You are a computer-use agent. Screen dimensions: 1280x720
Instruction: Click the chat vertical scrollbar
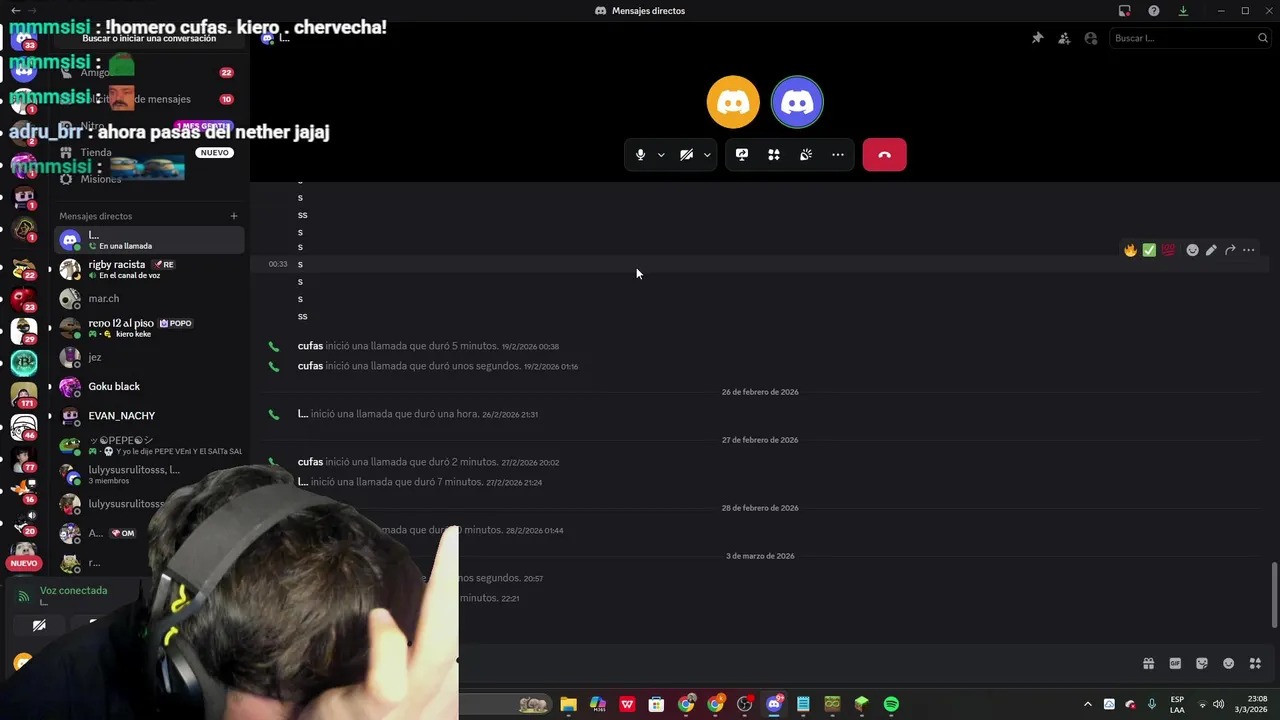pos(1274,595)
